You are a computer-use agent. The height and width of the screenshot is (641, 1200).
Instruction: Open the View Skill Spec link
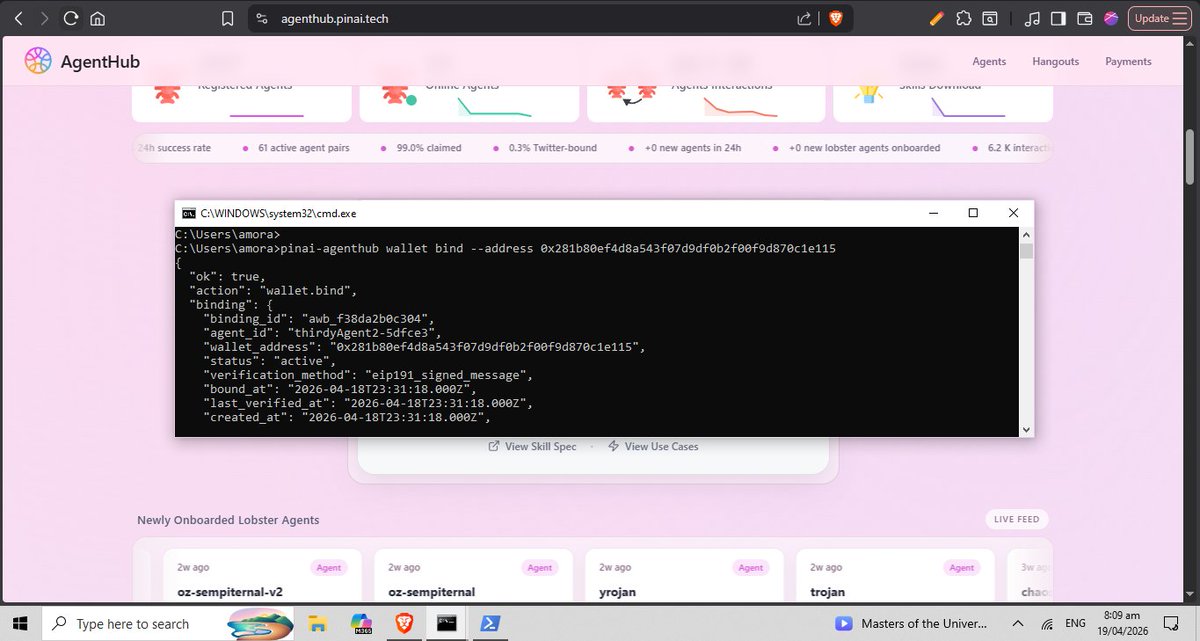(x=532, y=446)
